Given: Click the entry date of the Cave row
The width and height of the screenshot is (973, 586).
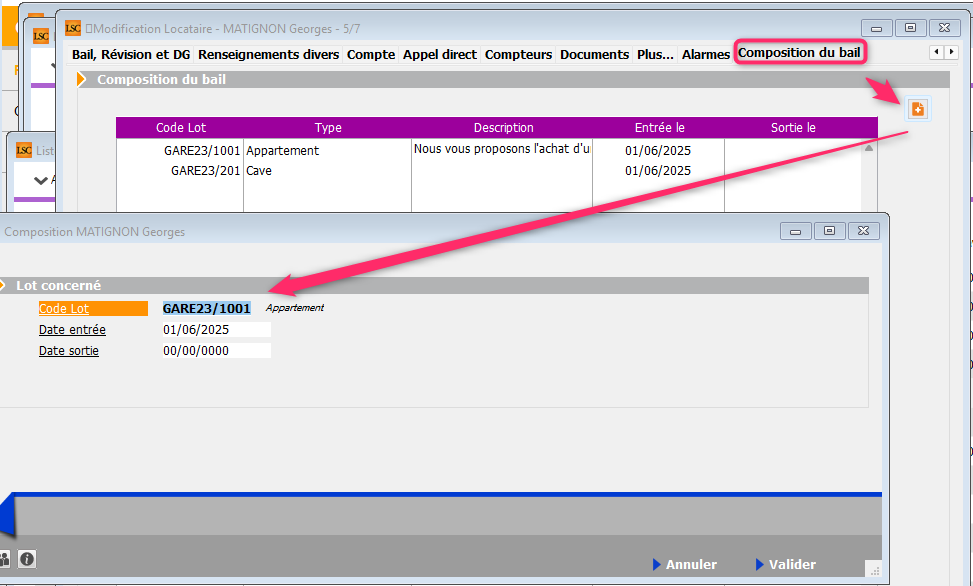Looking at the screenshot, I should pyautogui.click(x=658, y=171).
